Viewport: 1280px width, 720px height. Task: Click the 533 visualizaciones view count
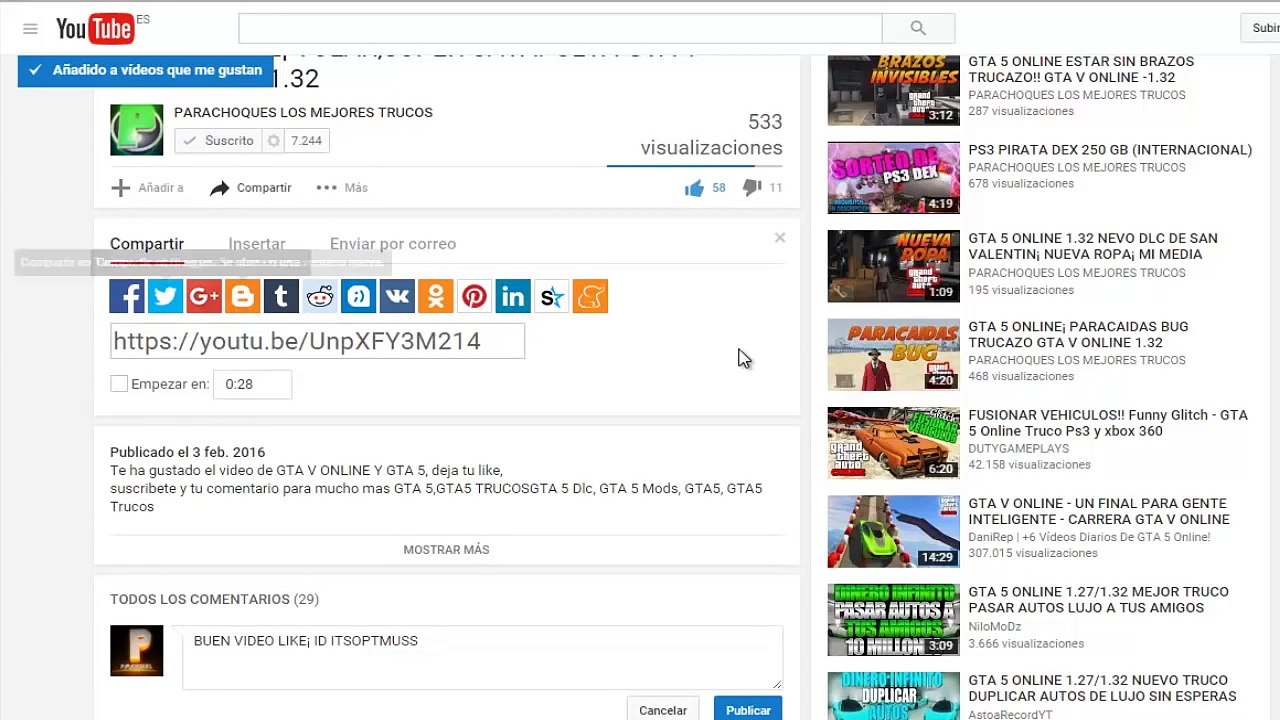click(711, 135)
